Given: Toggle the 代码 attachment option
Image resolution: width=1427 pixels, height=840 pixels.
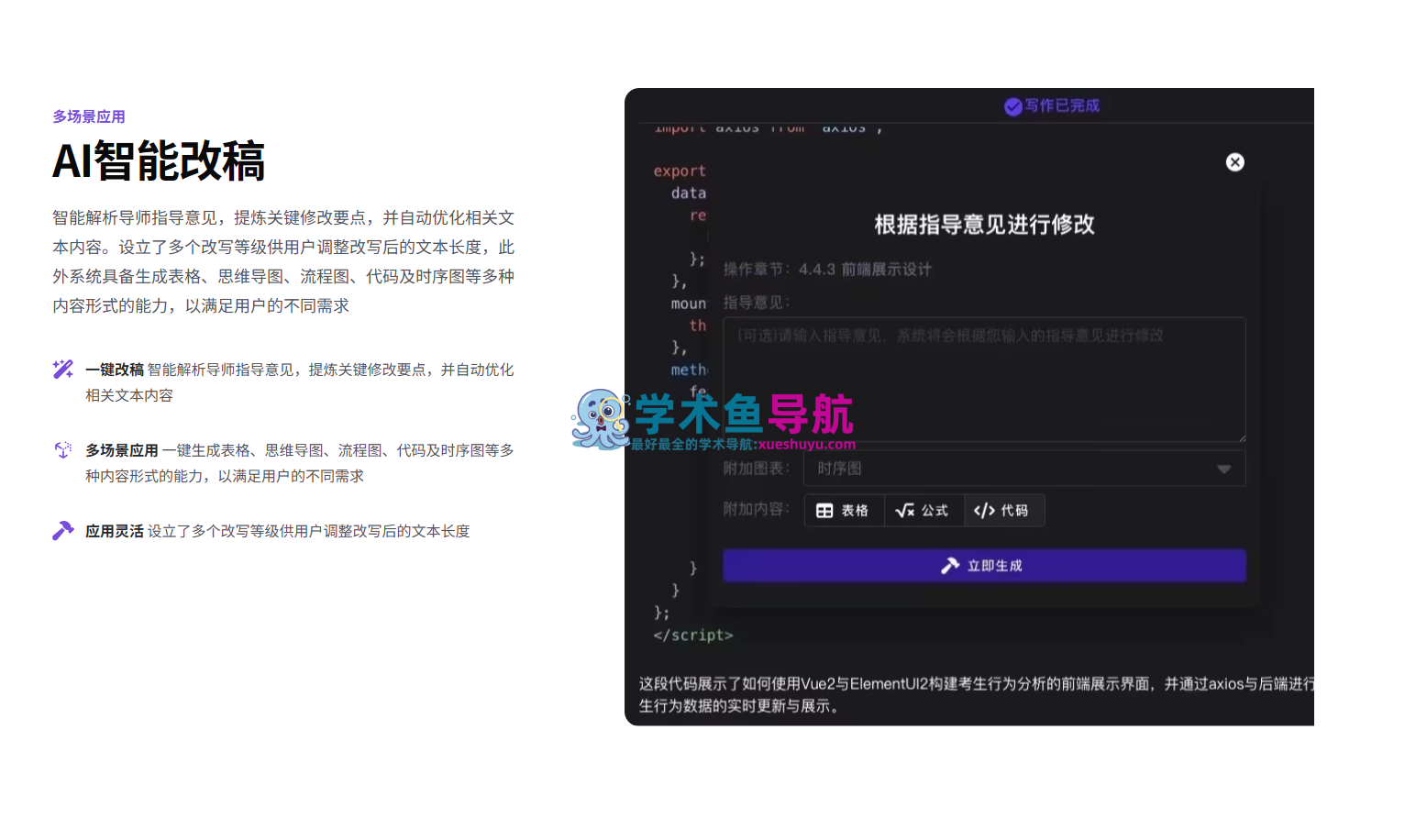Looking at the screenshot, I should 1003,511.
